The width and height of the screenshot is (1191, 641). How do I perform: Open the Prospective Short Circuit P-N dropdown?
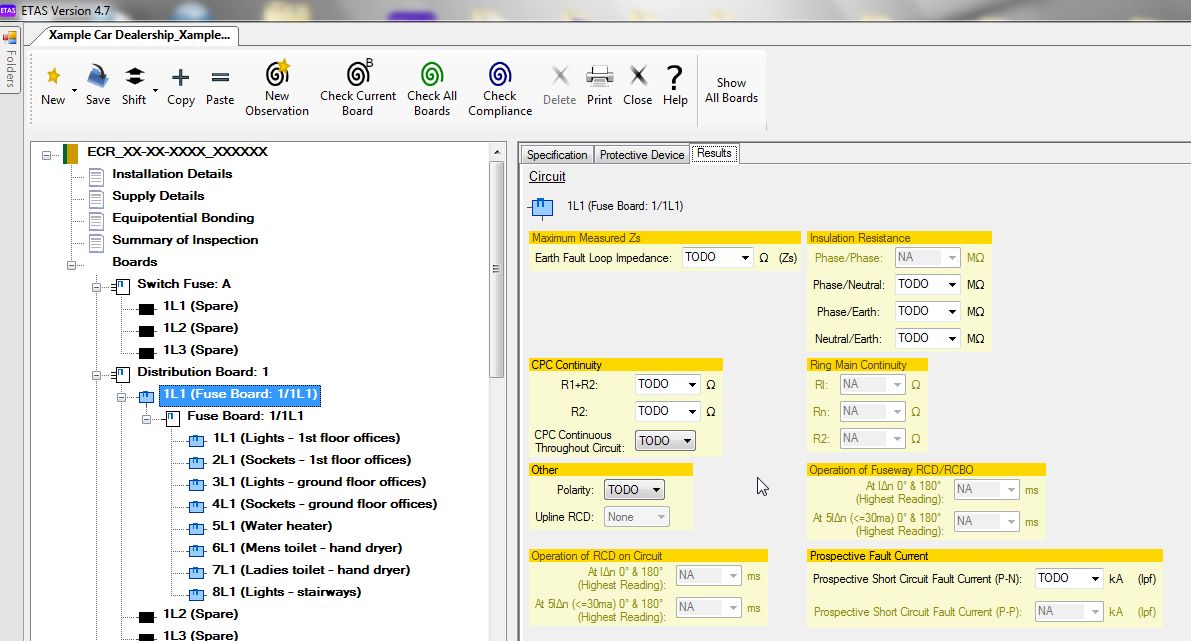[x=1095, y=579]
